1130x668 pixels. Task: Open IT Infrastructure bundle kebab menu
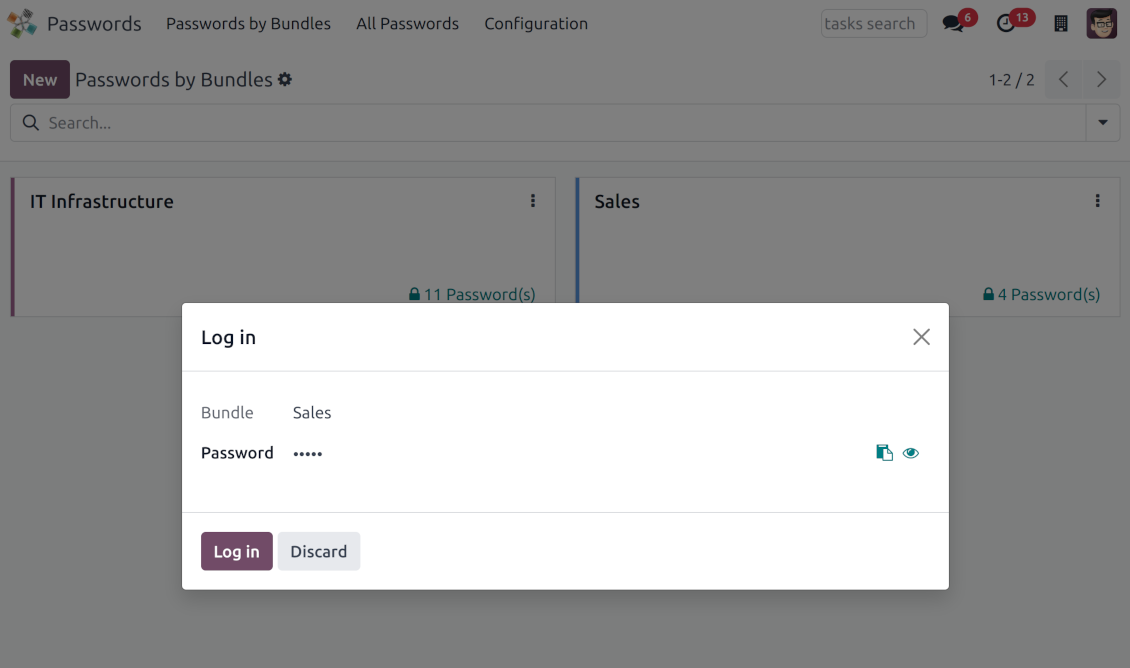point(533,201)
